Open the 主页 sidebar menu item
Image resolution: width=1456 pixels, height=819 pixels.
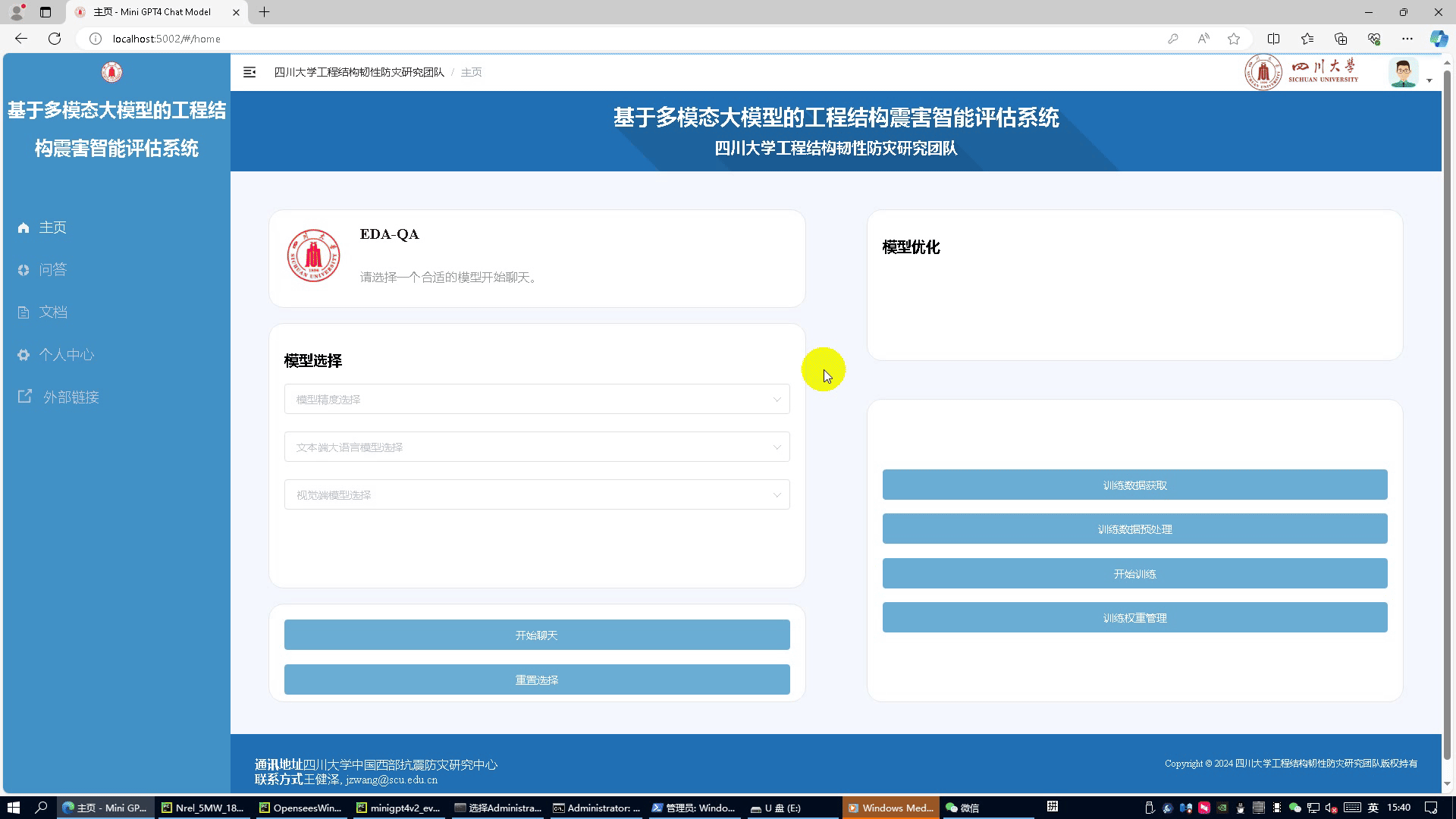(115, 227)
